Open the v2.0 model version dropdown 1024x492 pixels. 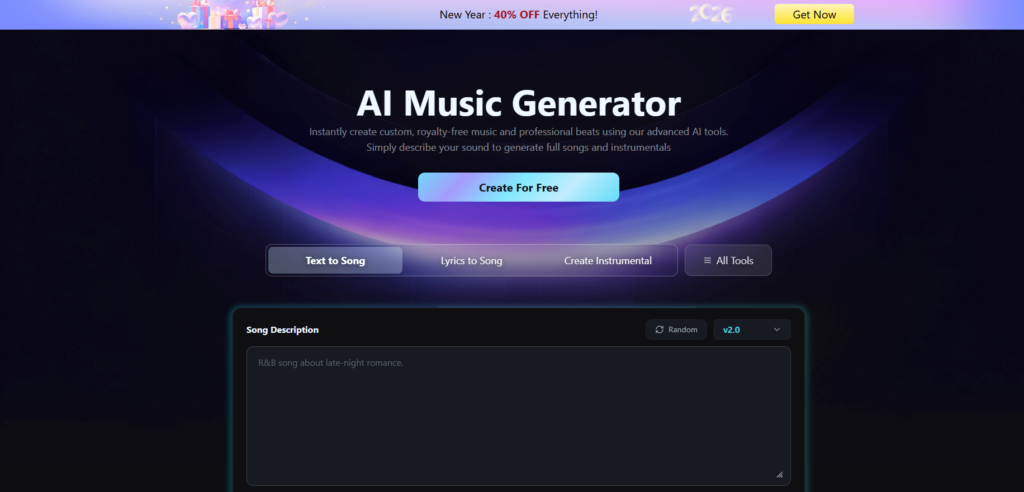click(x=752, y=330)
